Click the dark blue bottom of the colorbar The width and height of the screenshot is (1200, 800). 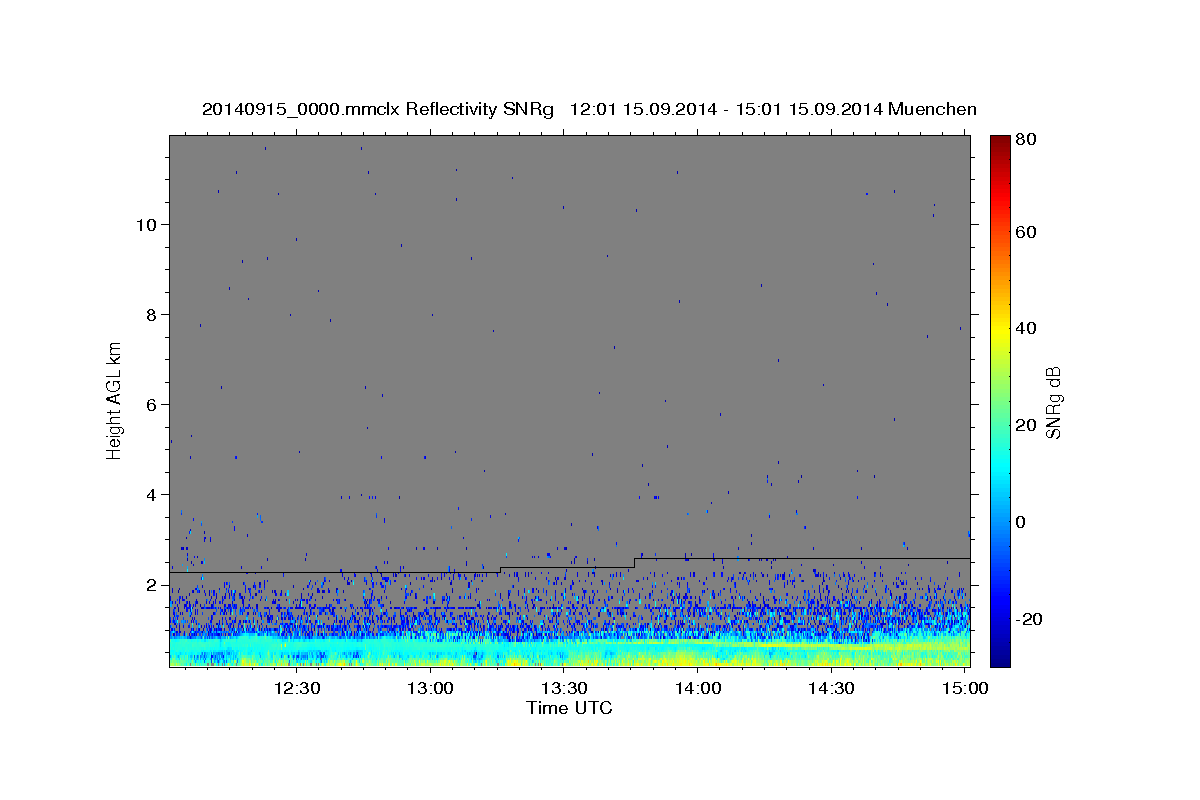pos(1000,658)
